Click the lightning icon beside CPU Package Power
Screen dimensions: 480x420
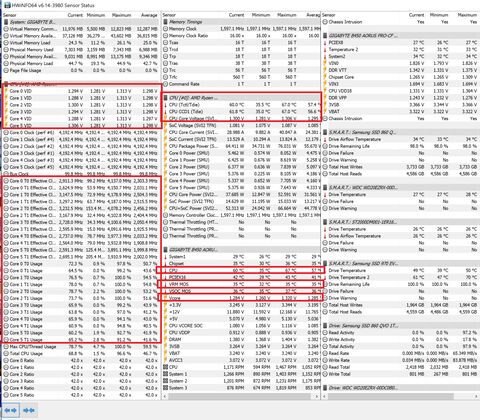coord(166,146)
